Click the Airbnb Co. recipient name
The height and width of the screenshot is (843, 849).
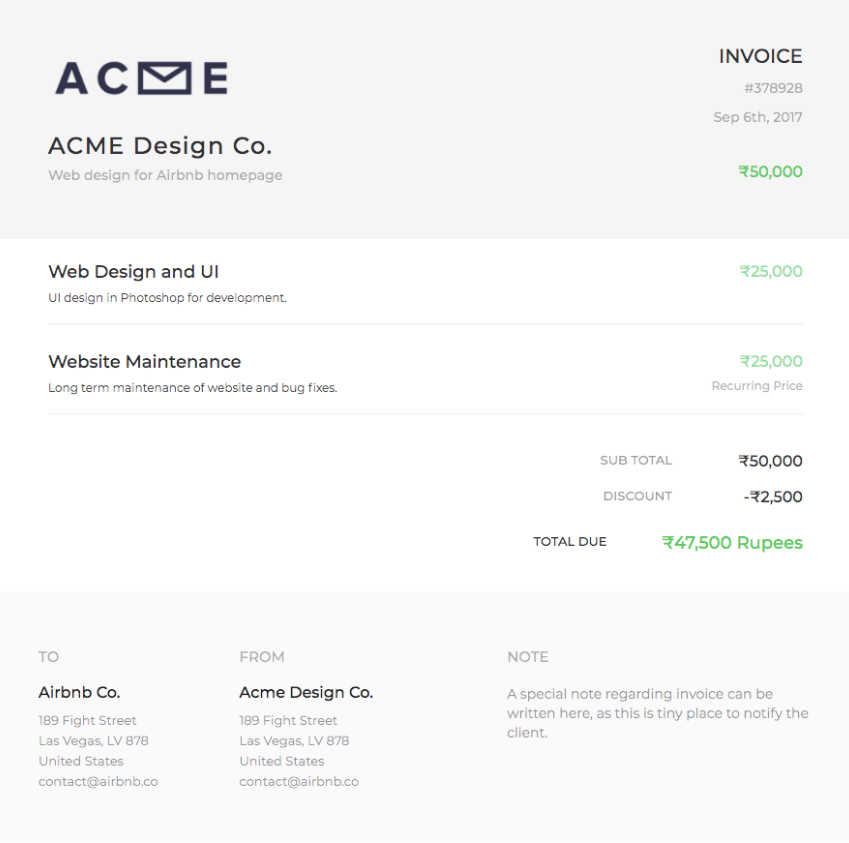(x=80, y=692)
